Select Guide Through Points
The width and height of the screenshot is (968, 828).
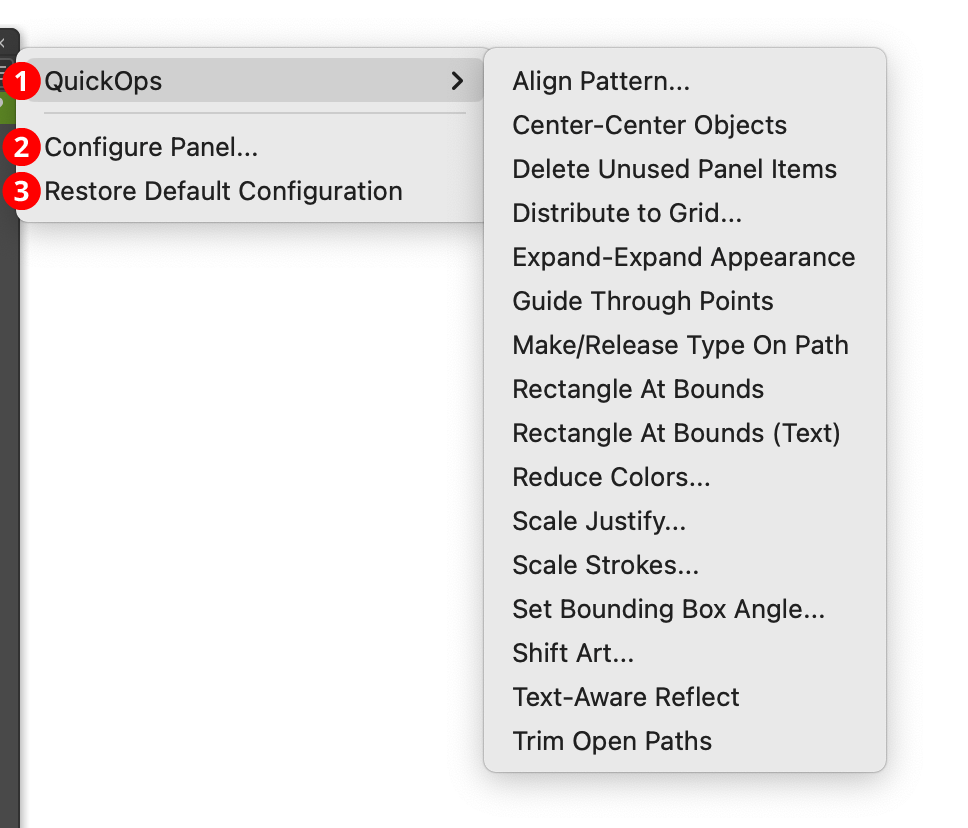coord(642,301)
